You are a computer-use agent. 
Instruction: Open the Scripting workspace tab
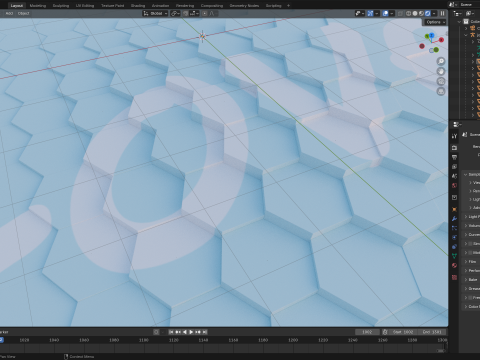click(x=273, y=5)
